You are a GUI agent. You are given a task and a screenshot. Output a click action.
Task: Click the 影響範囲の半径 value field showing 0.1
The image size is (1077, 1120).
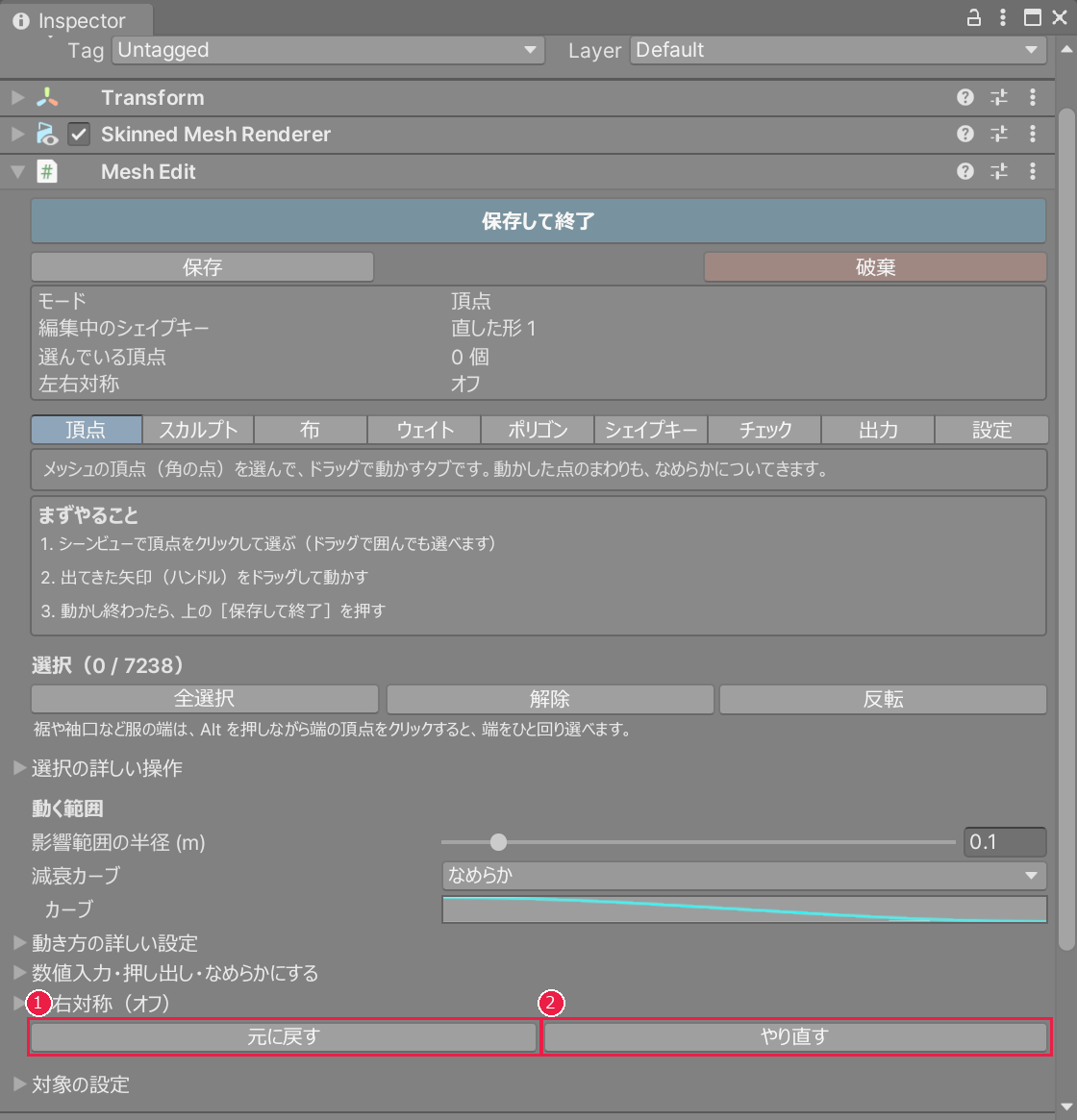(1005, 842)
